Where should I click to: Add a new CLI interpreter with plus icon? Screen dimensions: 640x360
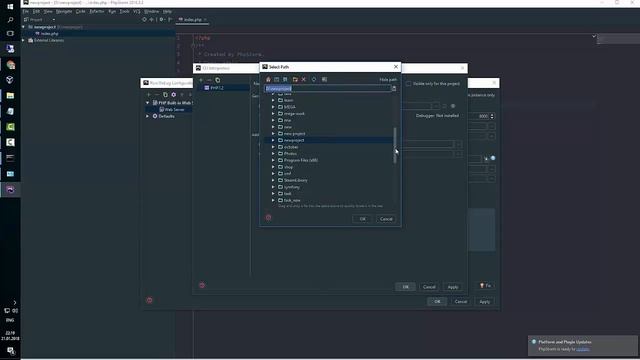pos(201,80)
